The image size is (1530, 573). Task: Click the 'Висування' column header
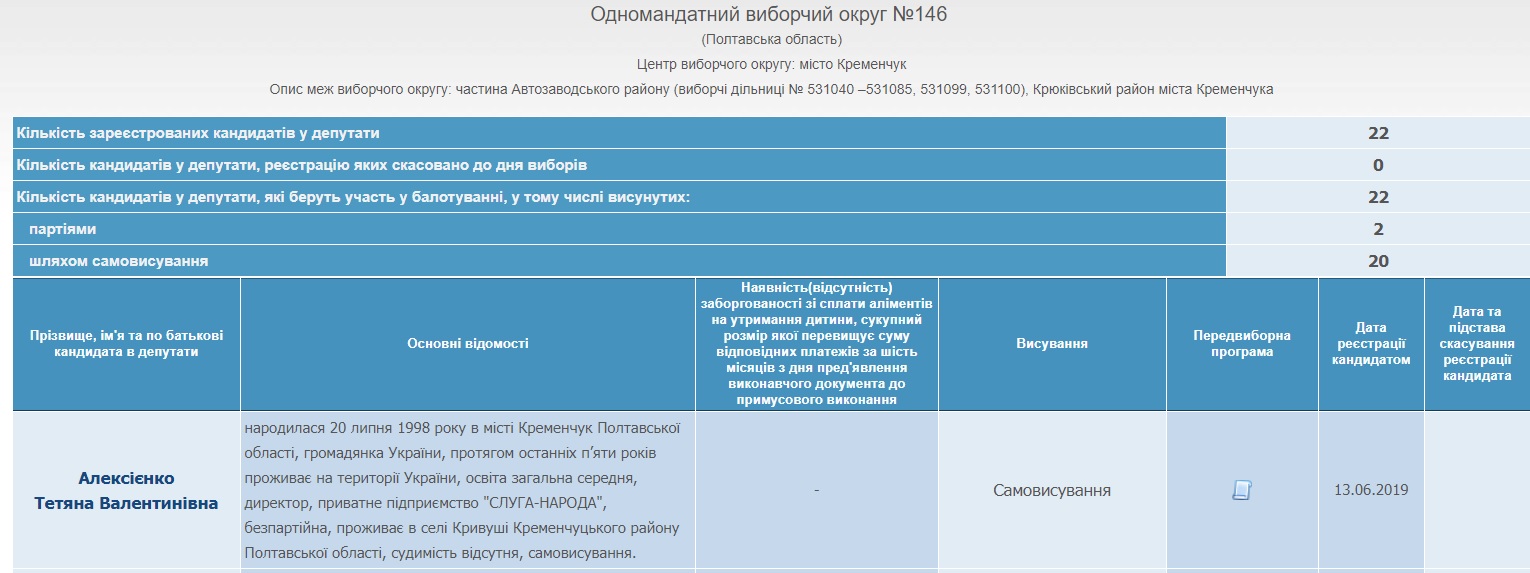click(x=1052, y=343)
